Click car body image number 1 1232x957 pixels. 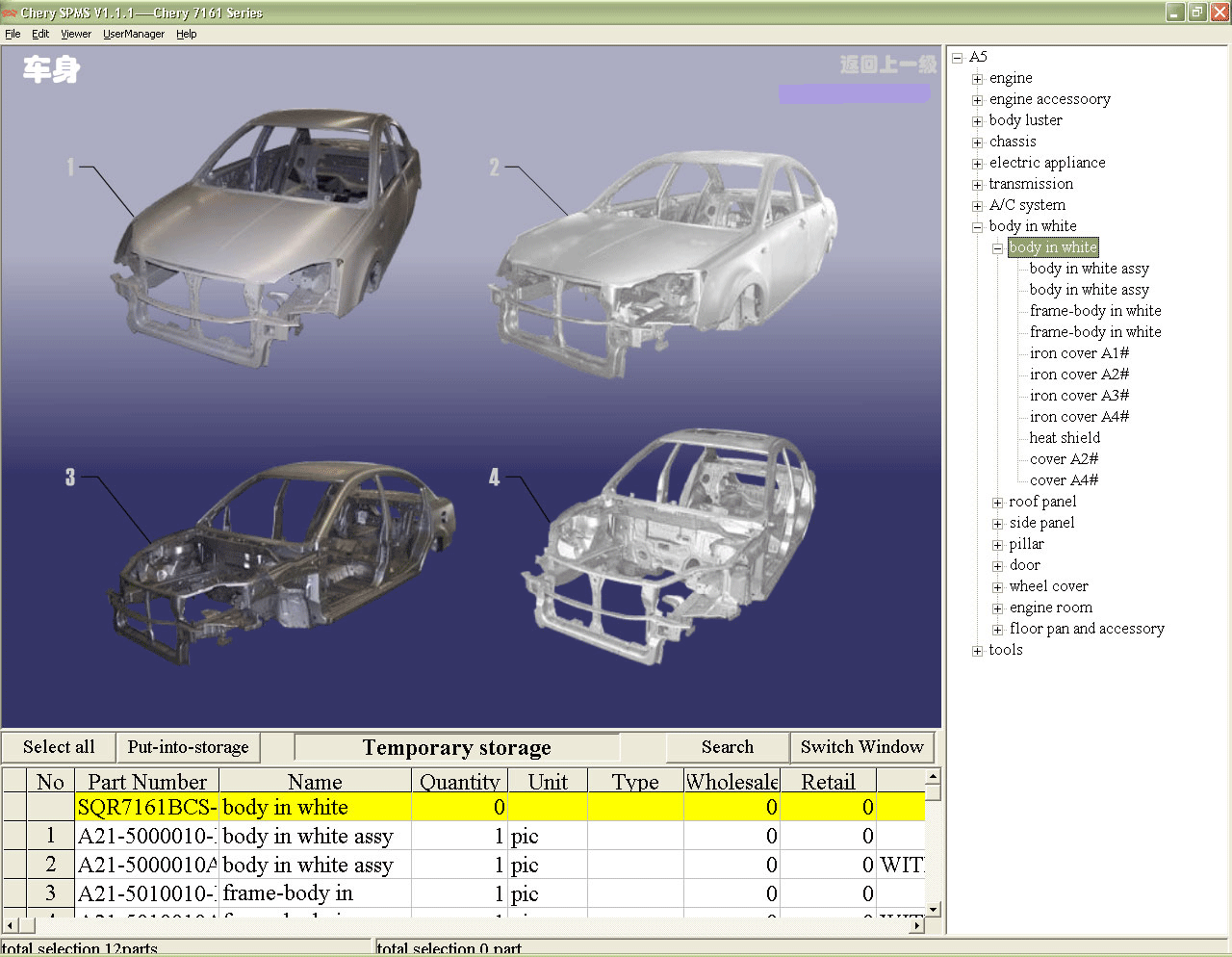pos(265,236)
